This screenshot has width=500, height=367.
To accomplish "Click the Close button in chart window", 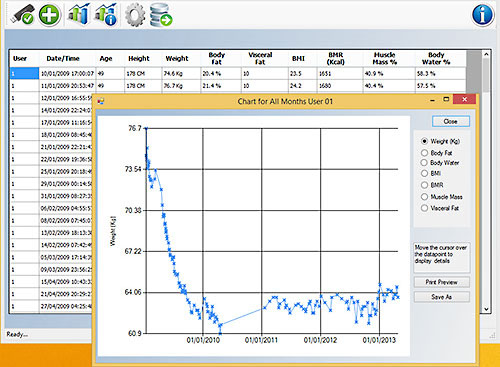I will click(451, 121).
